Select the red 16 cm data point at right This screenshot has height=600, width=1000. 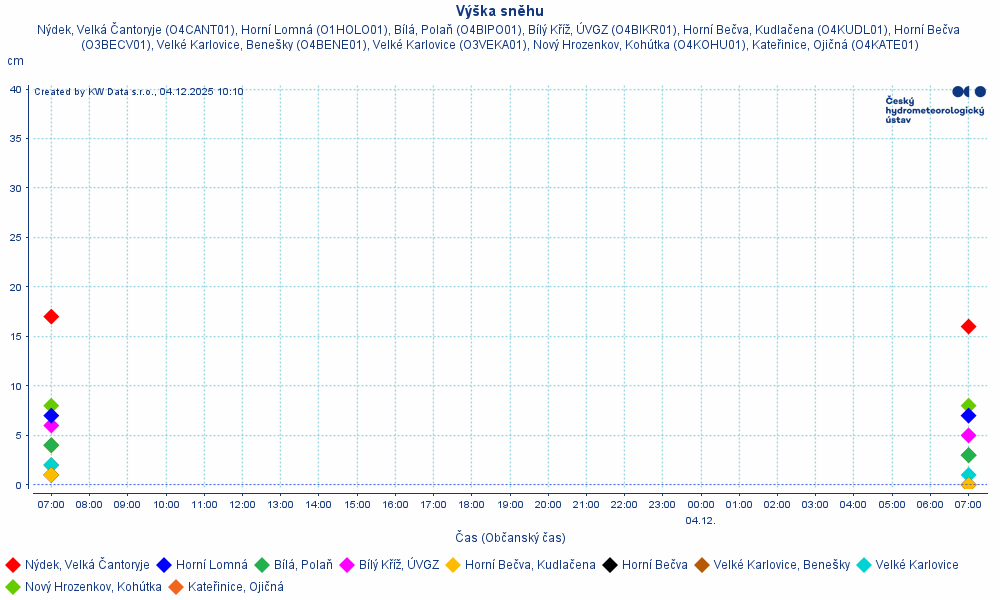968,326
